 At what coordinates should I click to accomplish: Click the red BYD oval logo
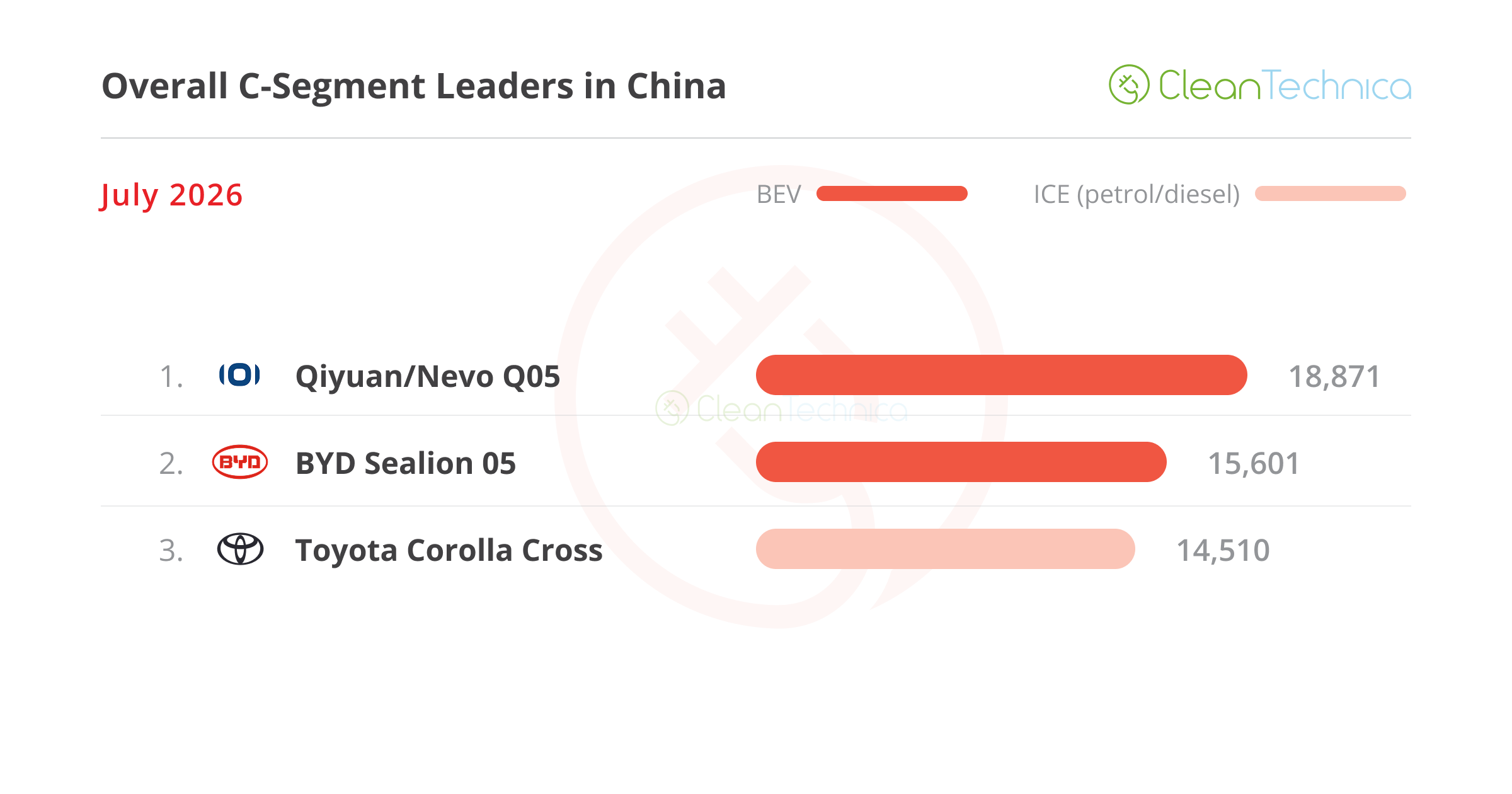240,463
